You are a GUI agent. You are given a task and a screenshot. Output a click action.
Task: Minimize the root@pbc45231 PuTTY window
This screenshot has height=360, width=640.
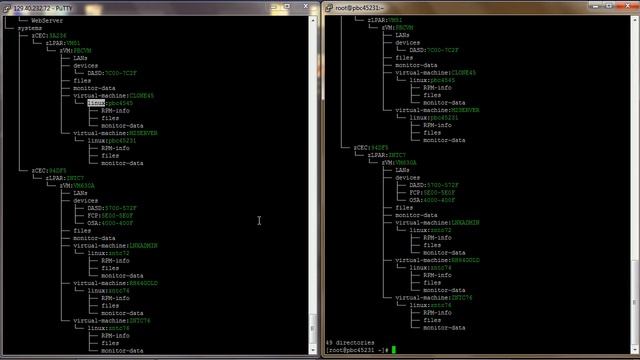click(596, 6)
